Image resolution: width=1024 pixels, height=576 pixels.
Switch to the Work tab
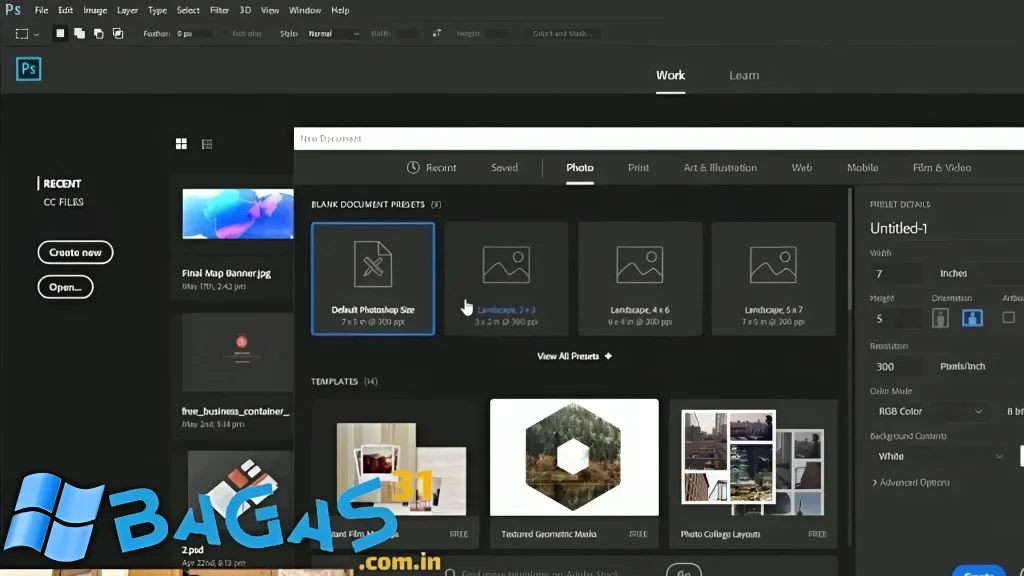coord(671,75)
